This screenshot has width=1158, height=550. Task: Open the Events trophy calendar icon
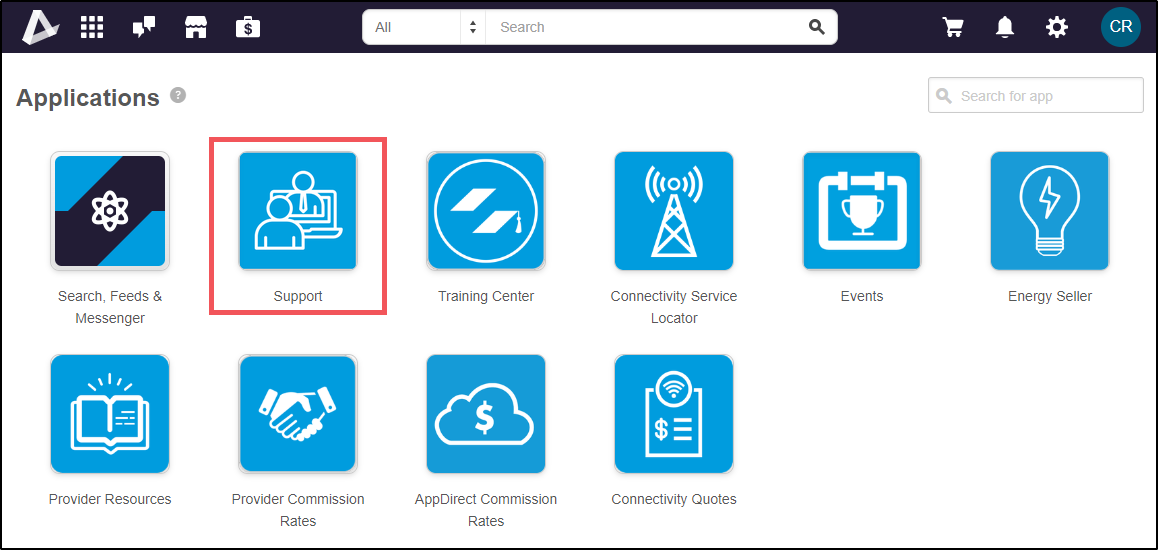click(862, 211)
